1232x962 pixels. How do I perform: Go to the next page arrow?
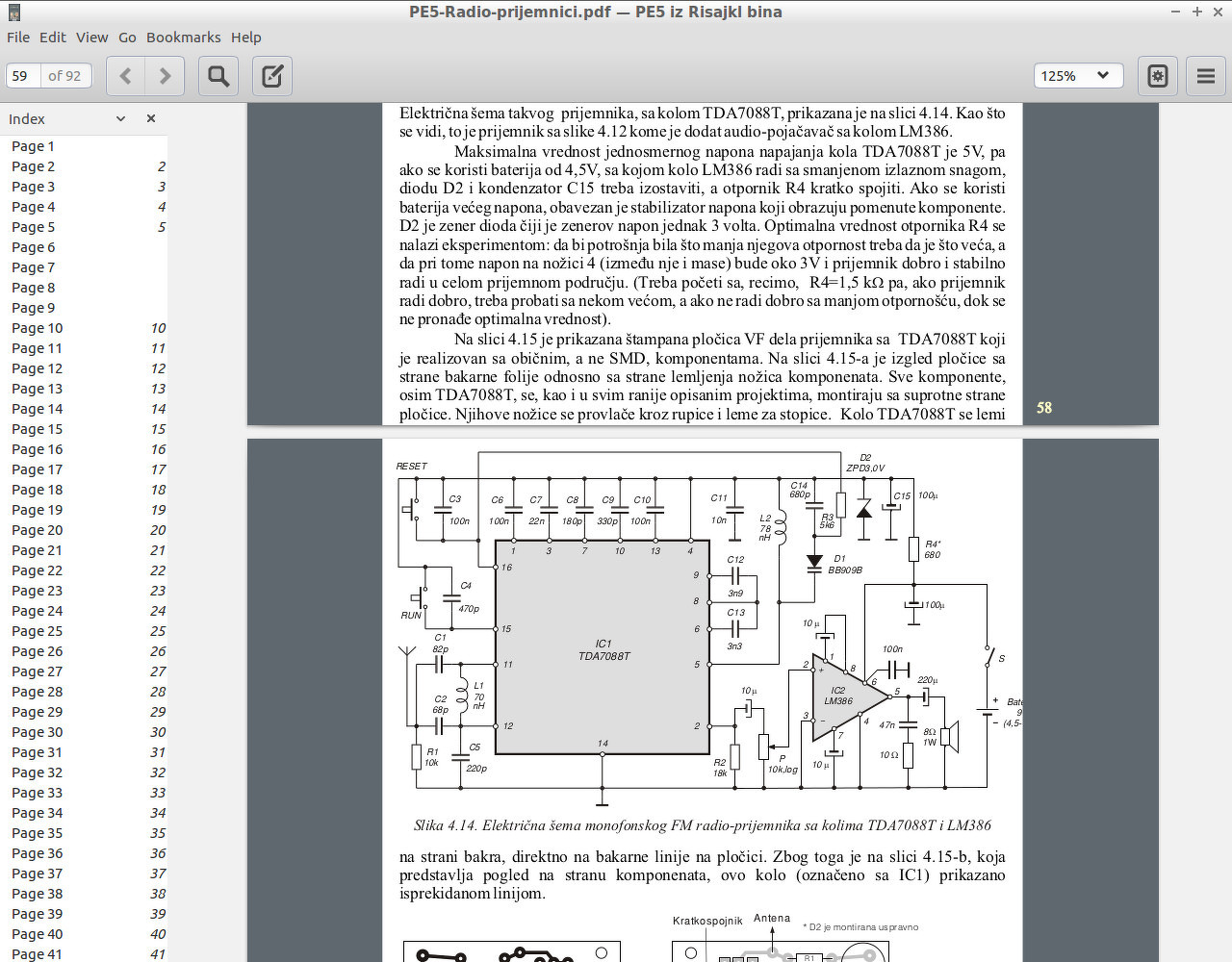pyautogui.click(x=165, y=76)
